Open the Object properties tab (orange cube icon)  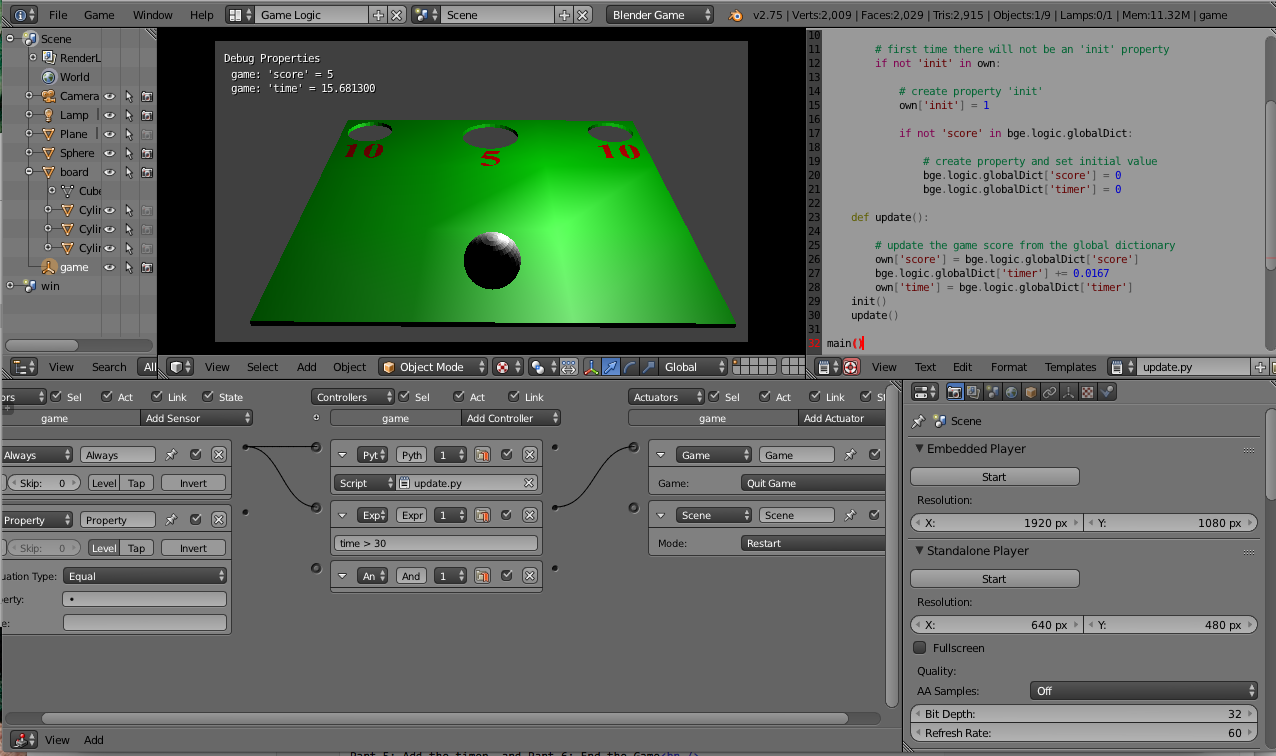tap(1030, 392)
